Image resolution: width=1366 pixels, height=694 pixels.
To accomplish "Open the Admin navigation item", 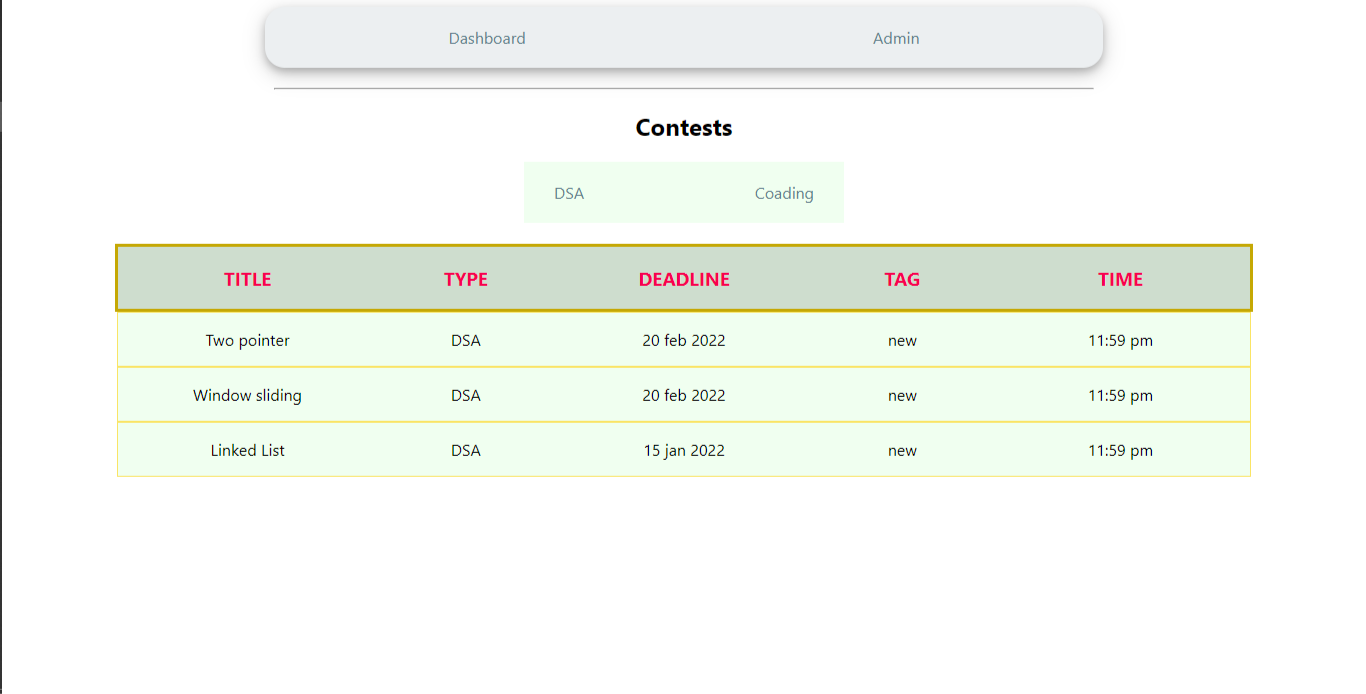I will point(895,38).
